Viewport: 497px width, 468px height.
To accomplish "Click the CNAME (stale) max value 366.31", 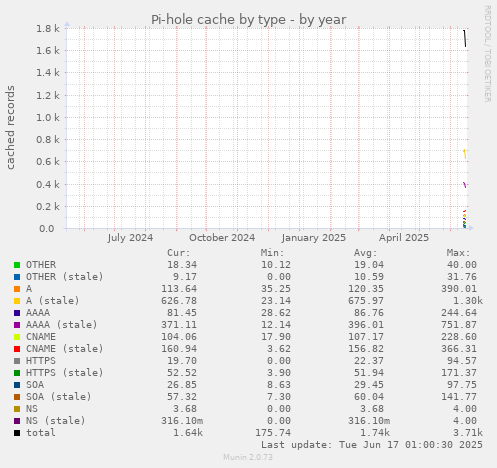I will coord(459,349).
